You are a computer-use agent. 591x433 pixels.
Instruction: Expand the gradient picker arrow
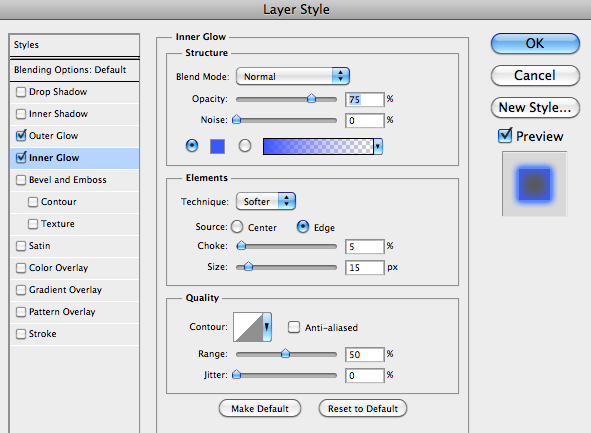(378, 146)
